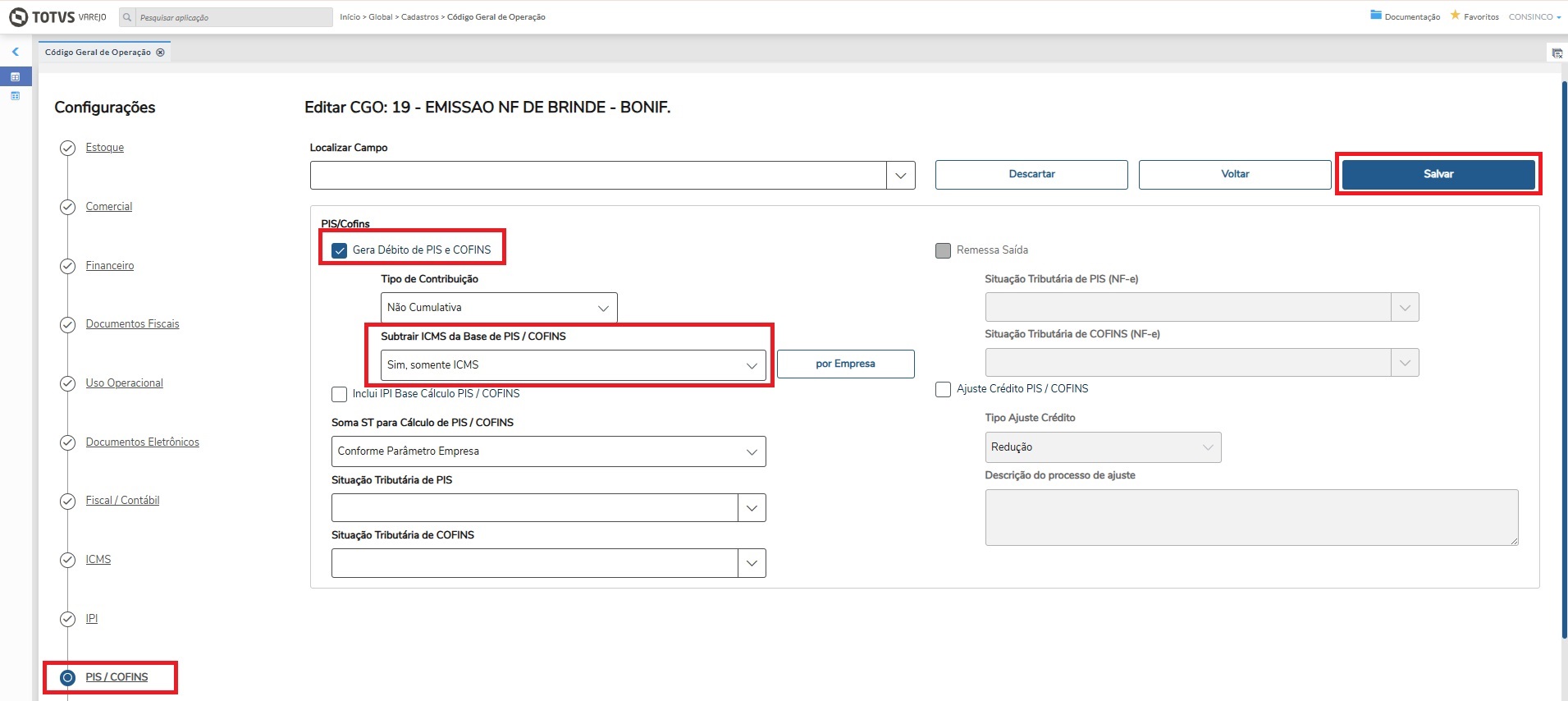Click Descrição do processo de ajuste textarea
This screenshot has width=1568, height=701.
(x=1251, y=518)
